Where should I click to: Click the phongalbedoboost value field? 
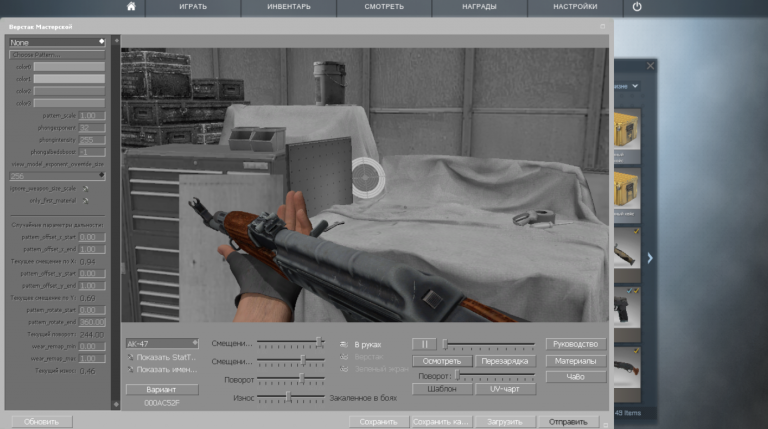coord(92,152)
